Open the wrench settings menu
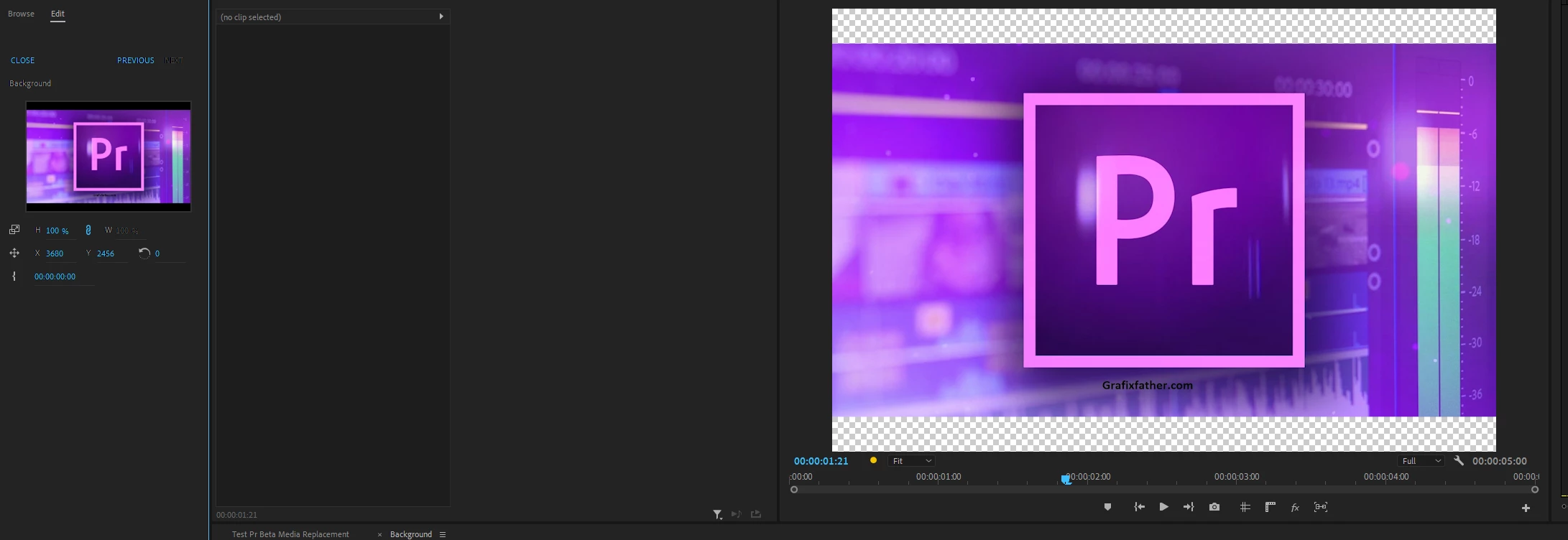 point(1459,461)
